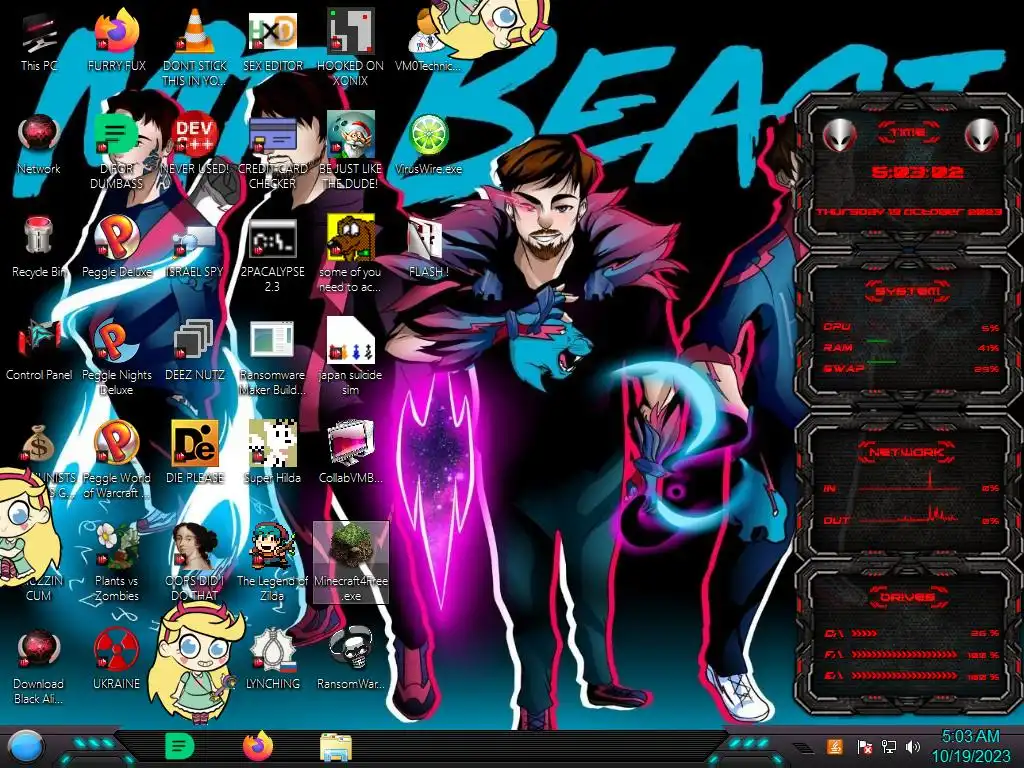
Task: Open the VLC cone shortcut on desktop
Action: pyautogui.click(x=195, y=48)
